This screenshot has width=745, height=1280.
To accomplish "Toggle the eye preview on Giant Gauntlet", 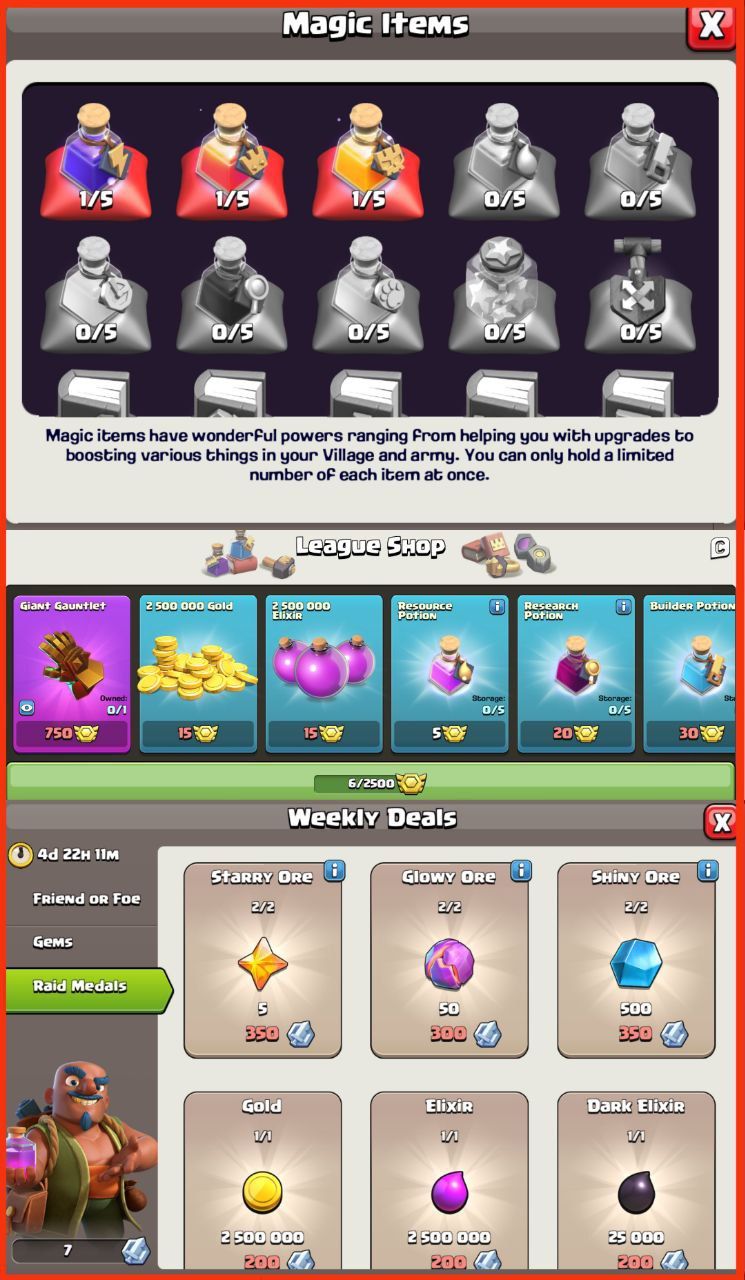I will (27, 707).
